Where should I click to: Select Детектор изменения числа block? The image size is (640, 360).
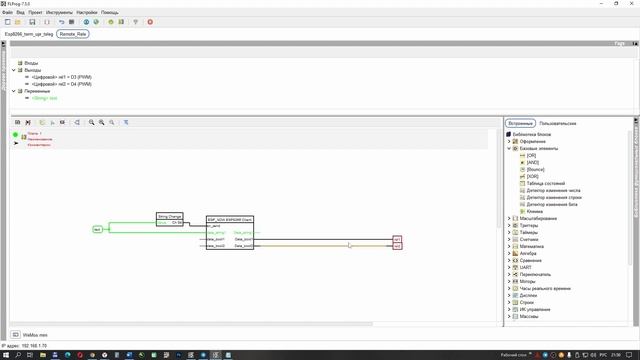[x=553, y=191]
